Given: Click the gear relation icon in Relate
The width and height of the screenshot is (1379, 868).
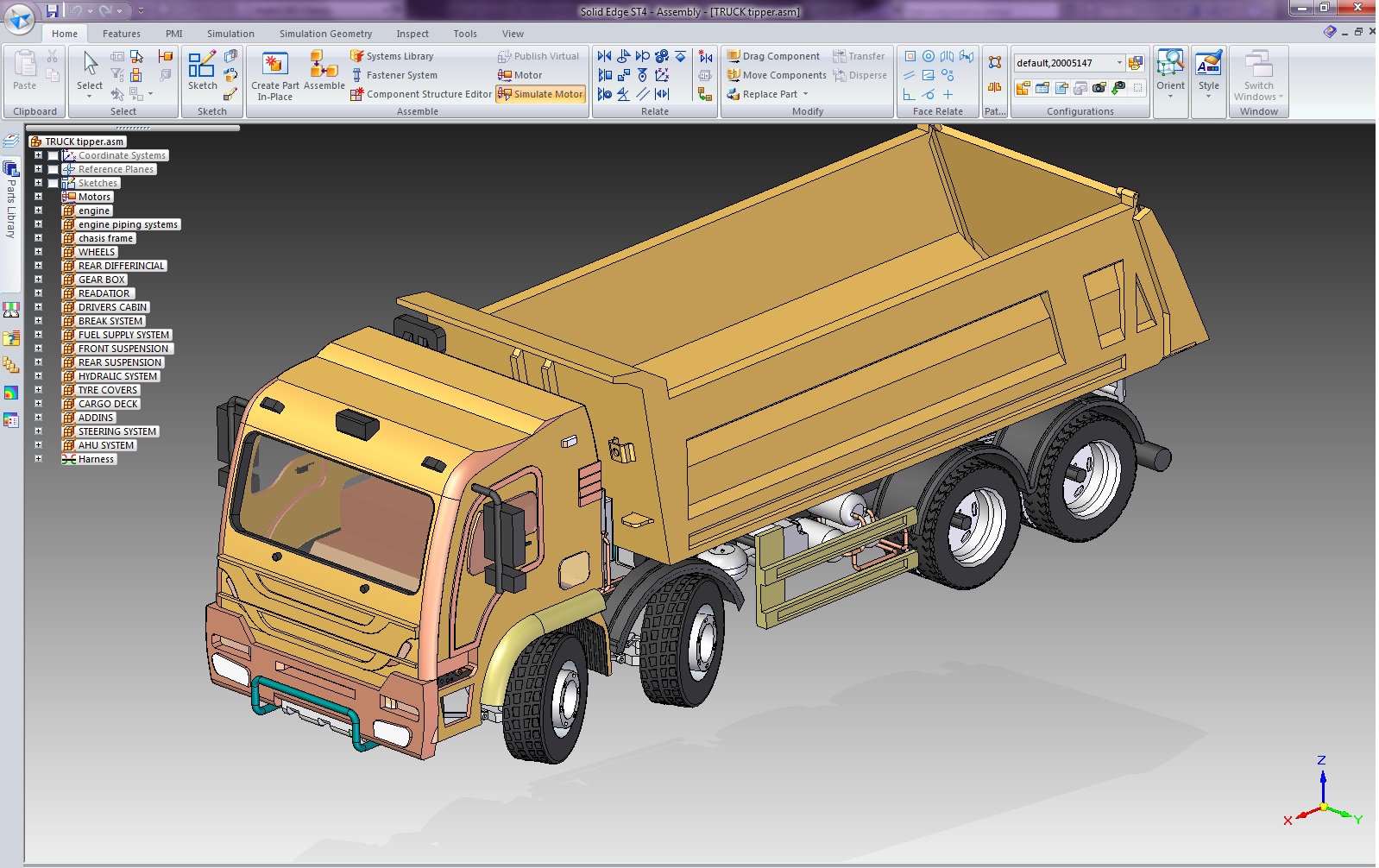Looking at the screenshot, I should [x=662, y=56].
